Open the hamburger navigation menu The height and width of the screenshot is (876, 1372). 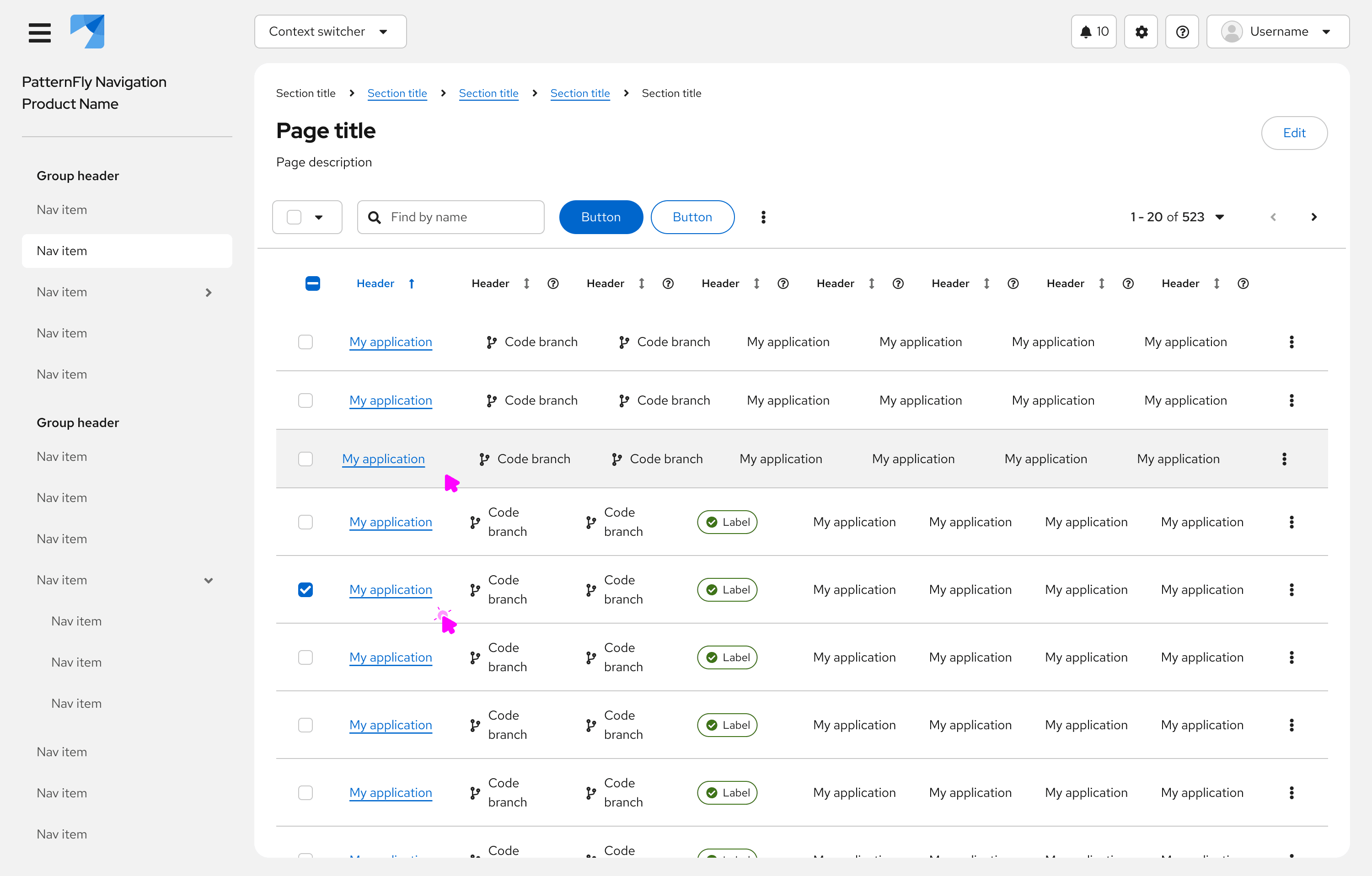39,32
